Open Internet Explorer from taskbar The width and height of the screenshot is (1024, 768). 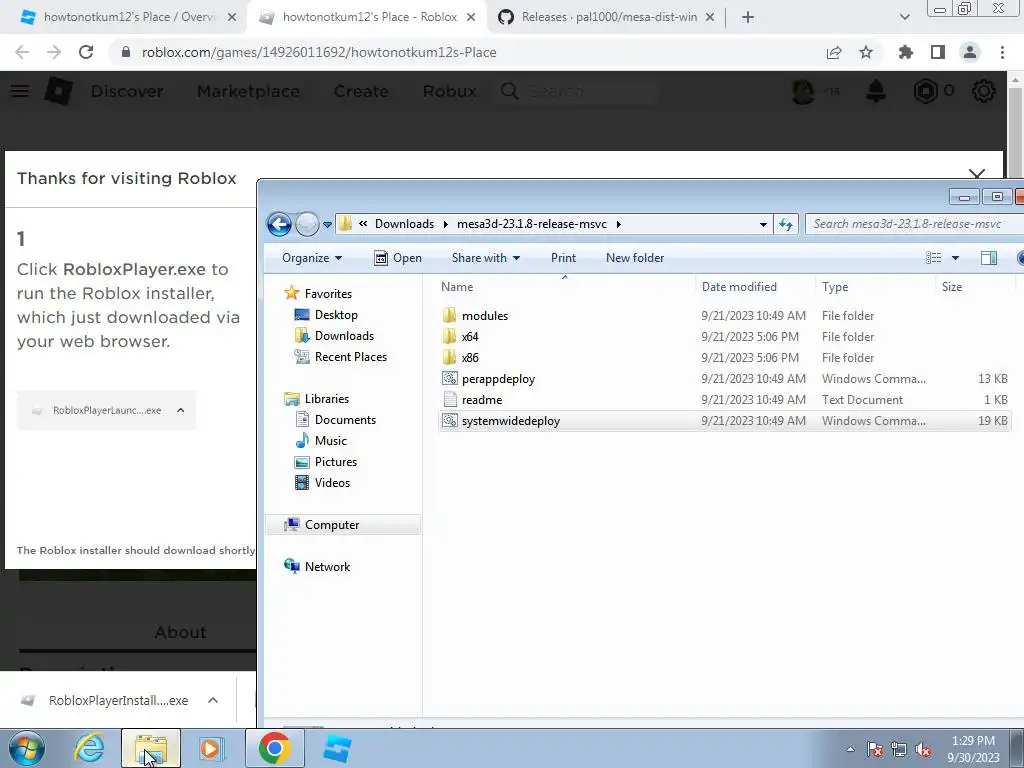tap(89, 748)
